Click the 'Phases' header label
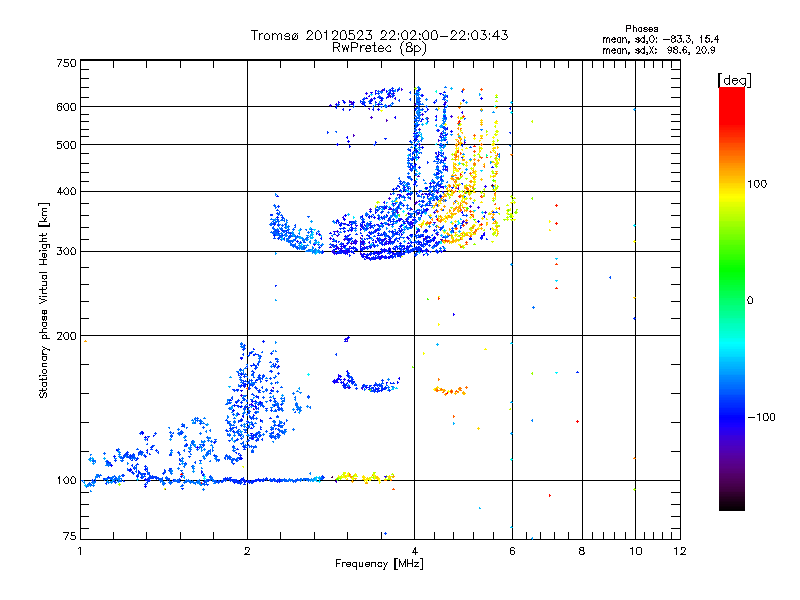800x600 pixels. point(641,29)
